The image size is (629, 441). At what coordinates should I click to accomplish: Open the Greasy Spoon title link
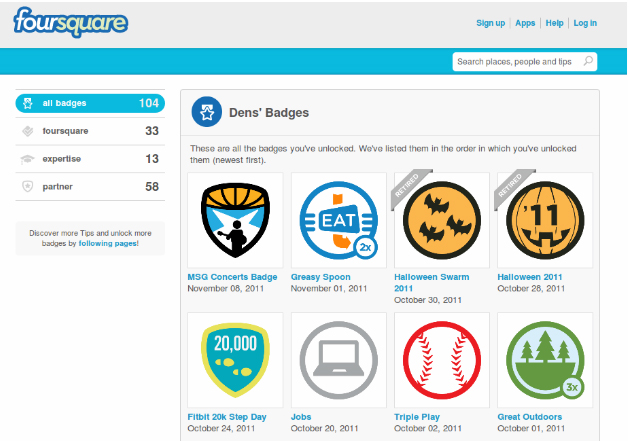coord(321,277)
